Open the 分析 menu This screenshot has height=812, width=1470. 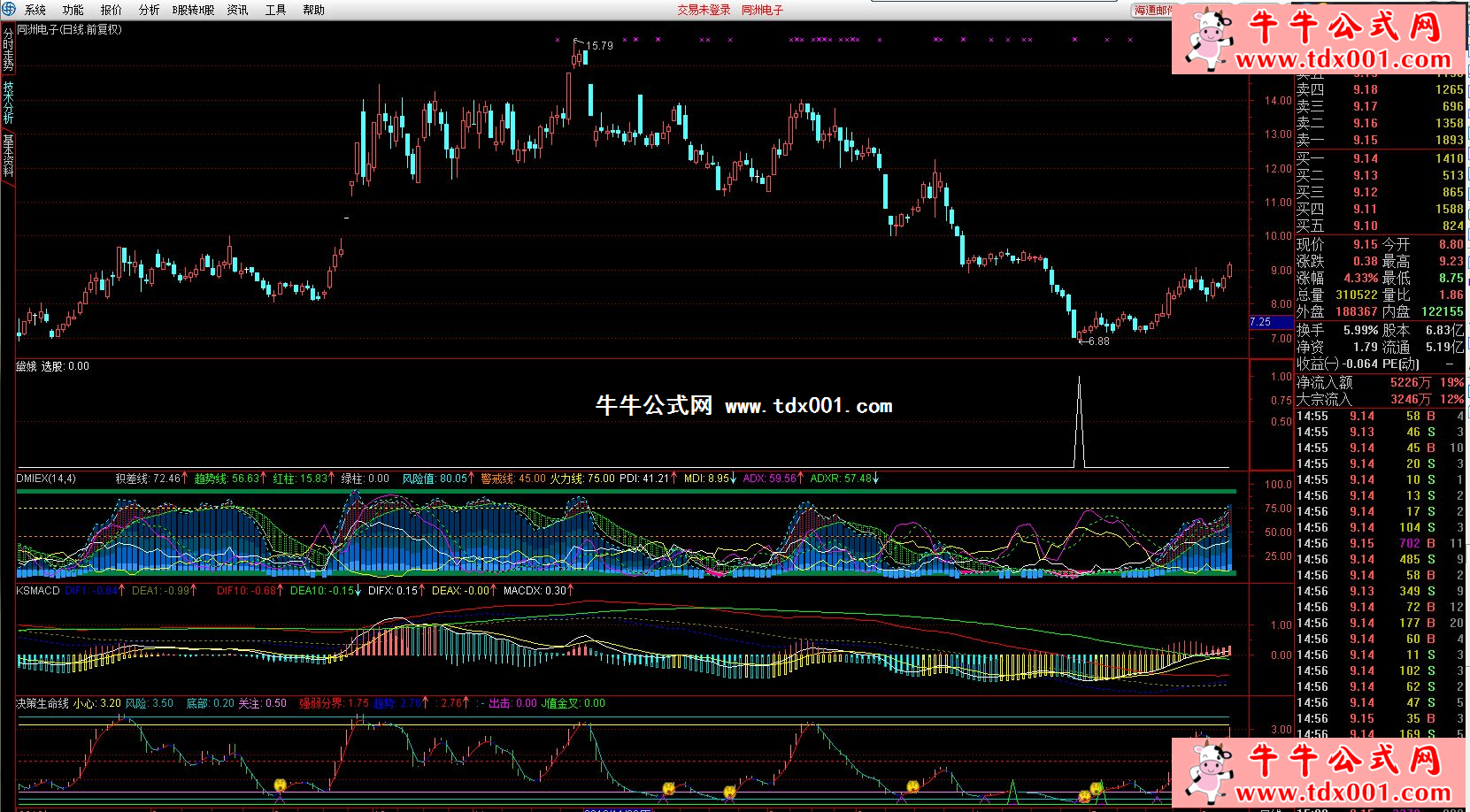coord(150,10)
